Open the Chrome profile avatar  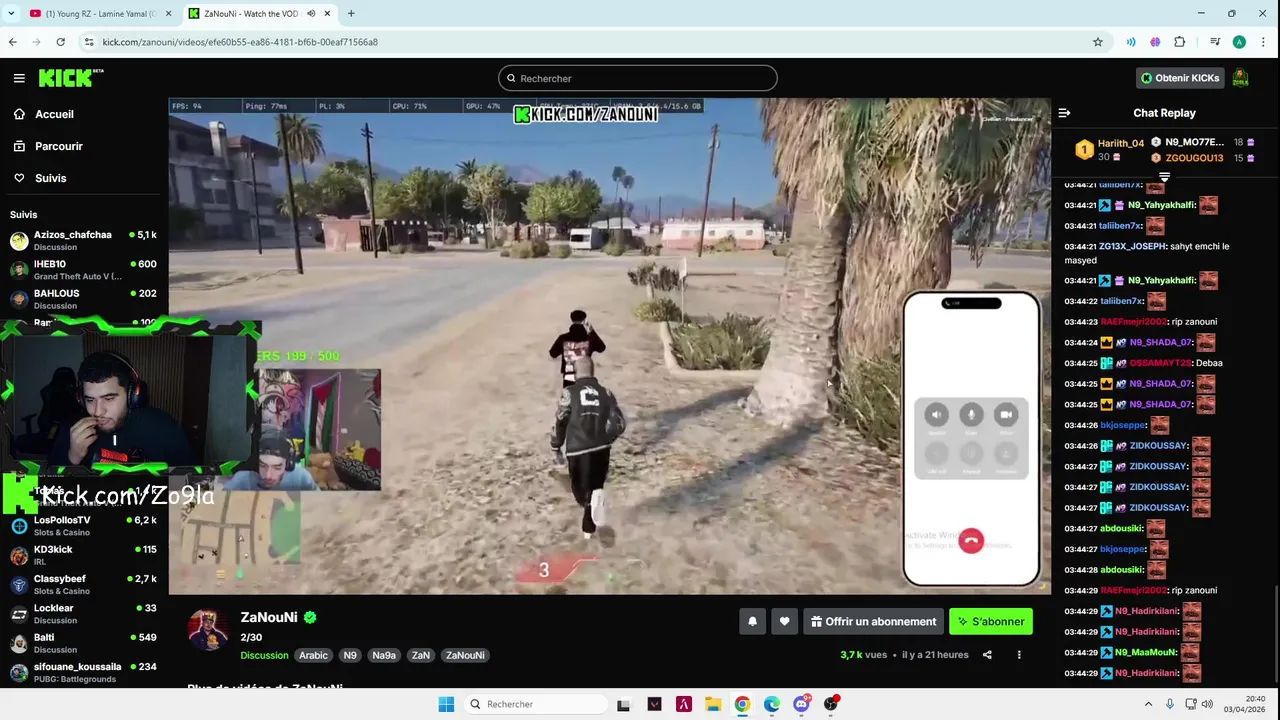(1239, 42)
